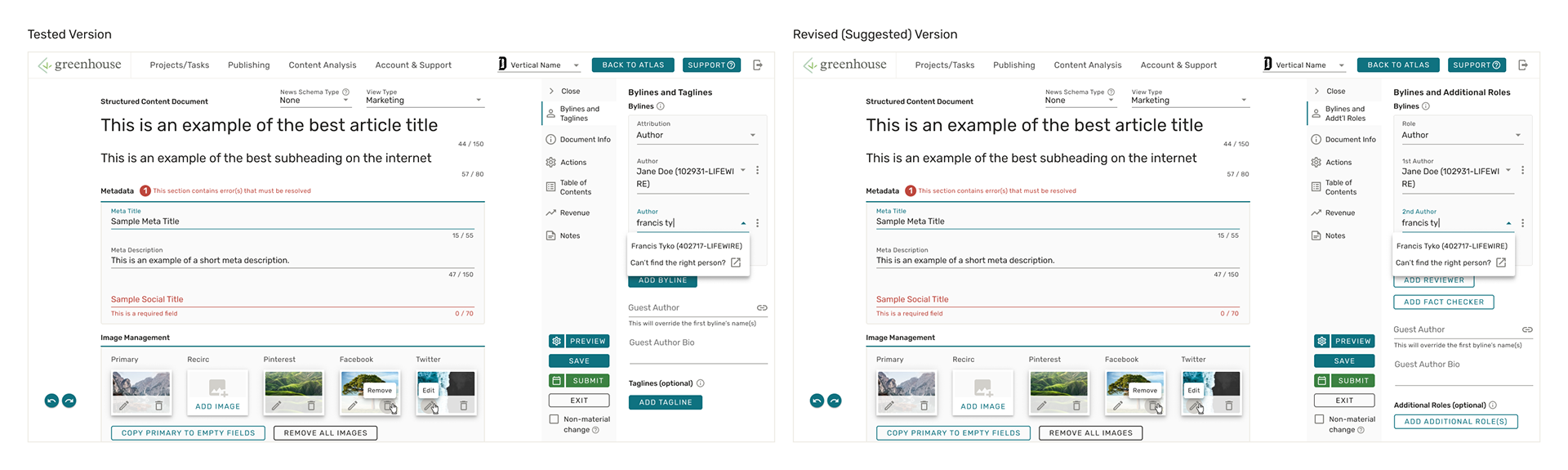Select Document Info tab in Tested Version sidebar
Viewport: 1568px width, 470px height.
(578, 140)
